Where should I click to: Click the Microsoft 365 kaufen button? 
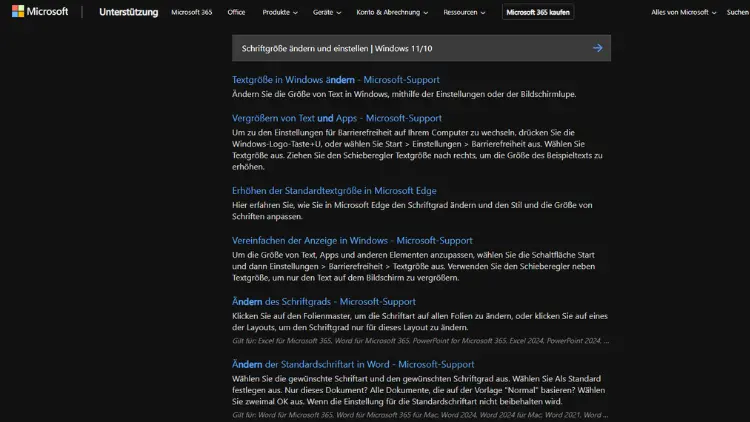(538, 12)
